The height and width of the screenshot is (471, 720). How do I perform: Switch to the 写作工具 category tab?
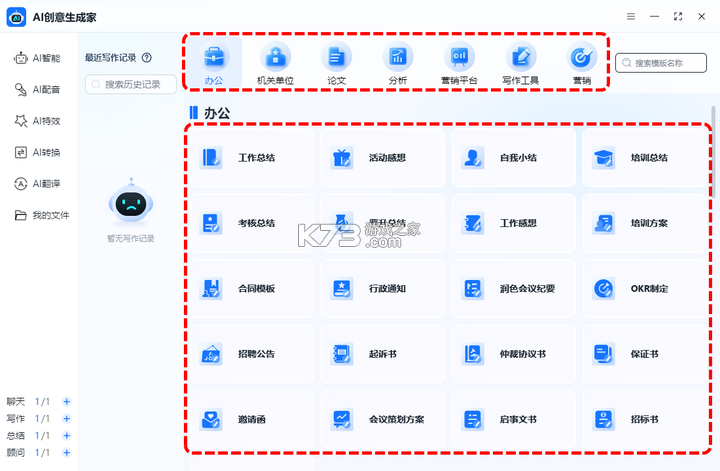tap(520, 63)
